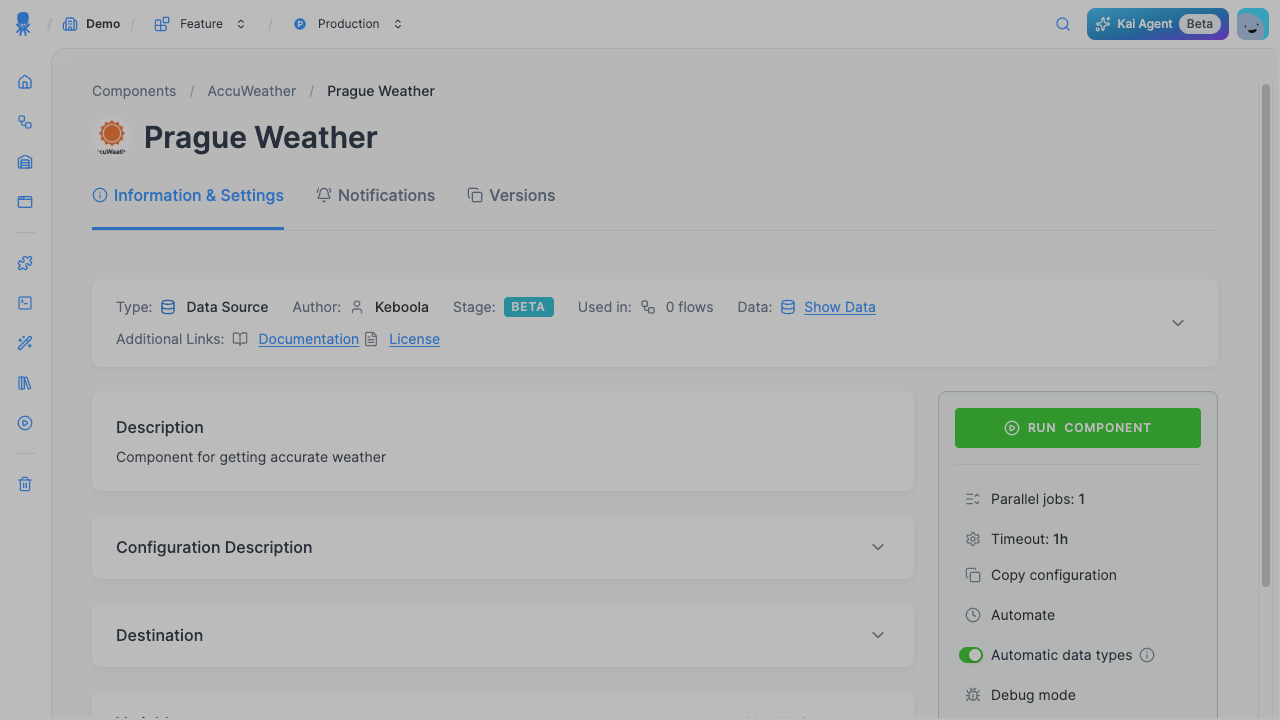Click the Run Component button
The height and width of the screenshot is (720, 1280).
[1078, 428]
